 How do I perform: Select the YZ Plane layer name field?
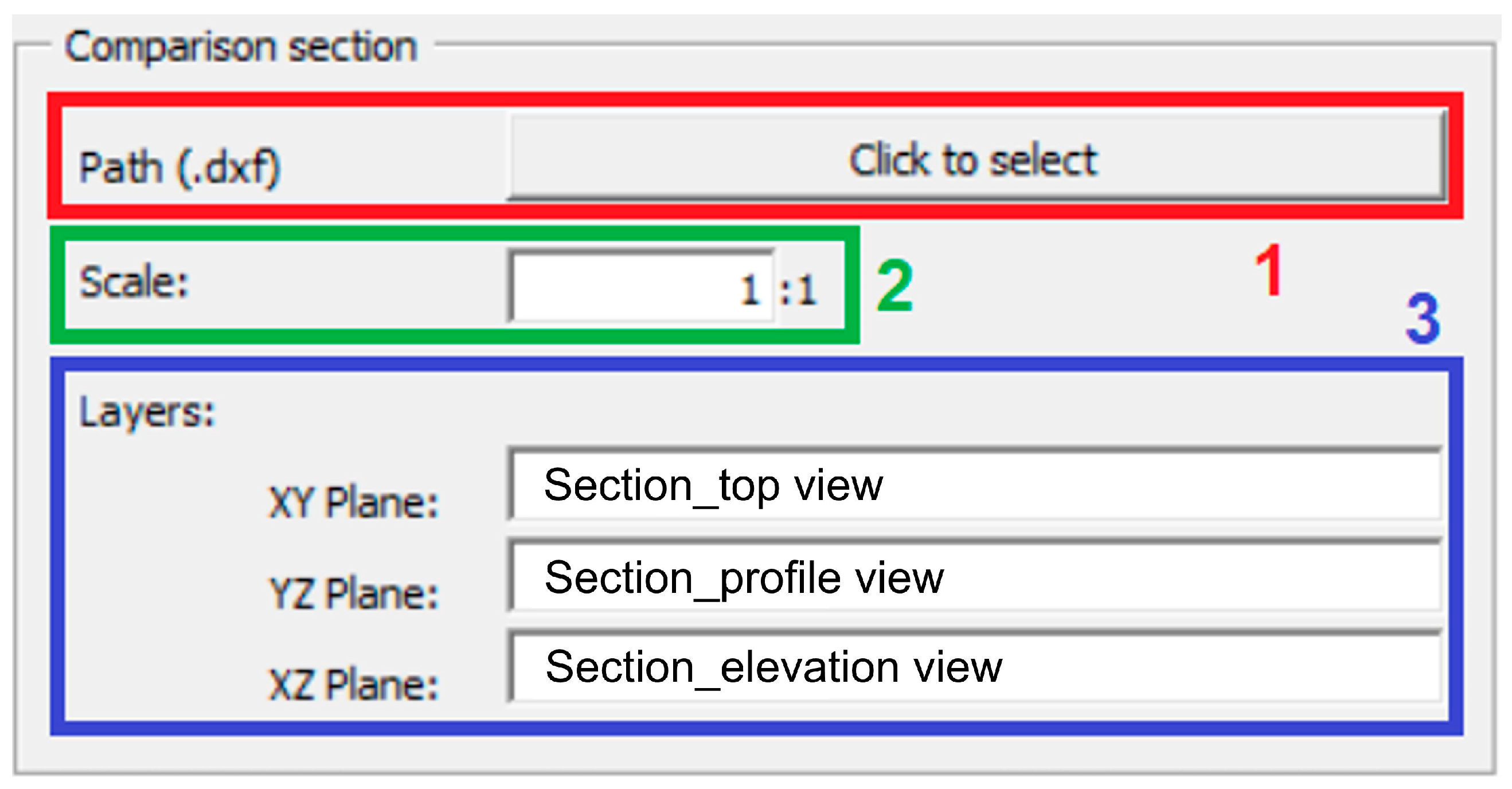(974, 577)
